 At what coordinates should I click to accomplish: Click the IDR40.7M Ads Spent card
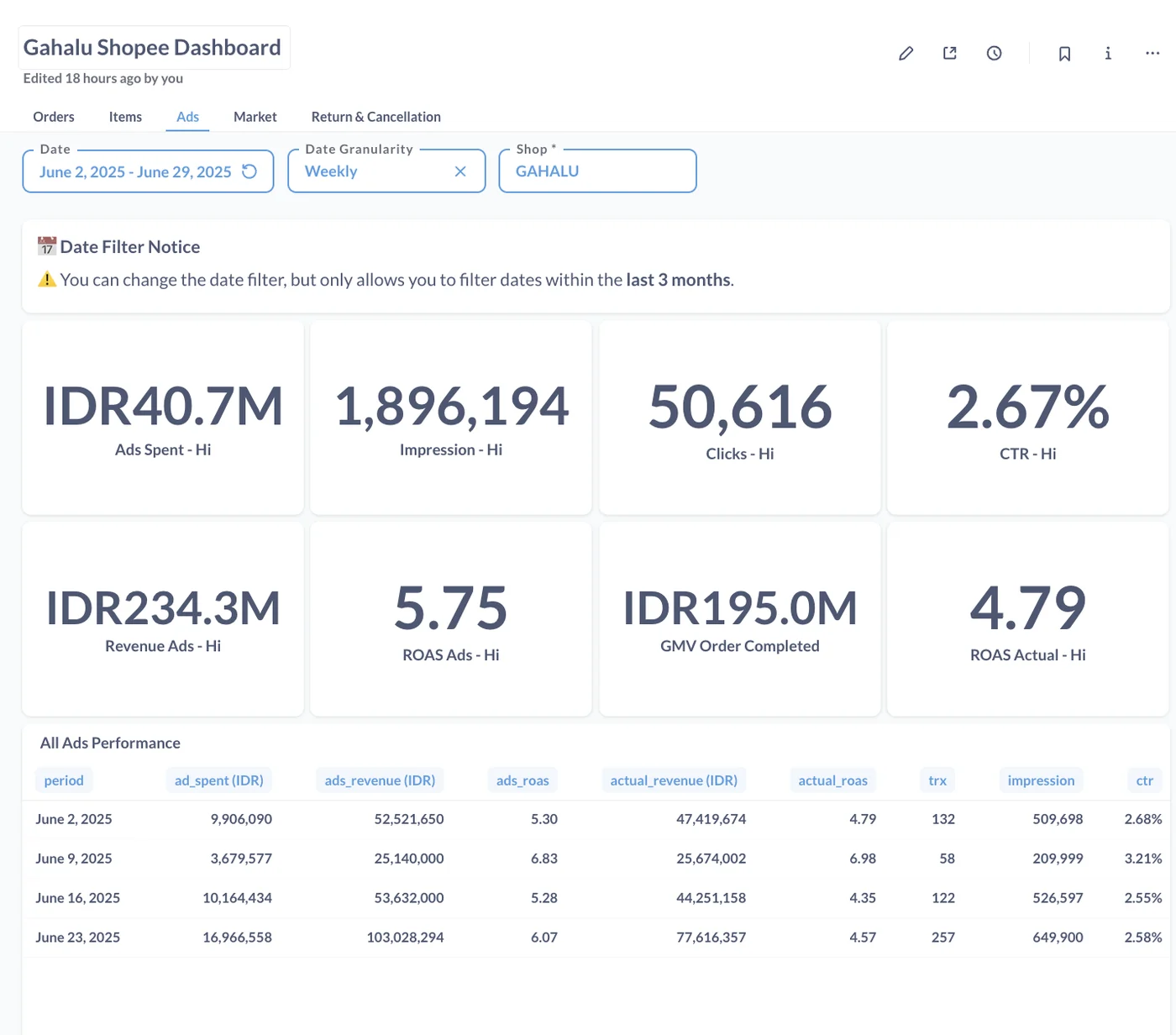(x=163, y=418)
